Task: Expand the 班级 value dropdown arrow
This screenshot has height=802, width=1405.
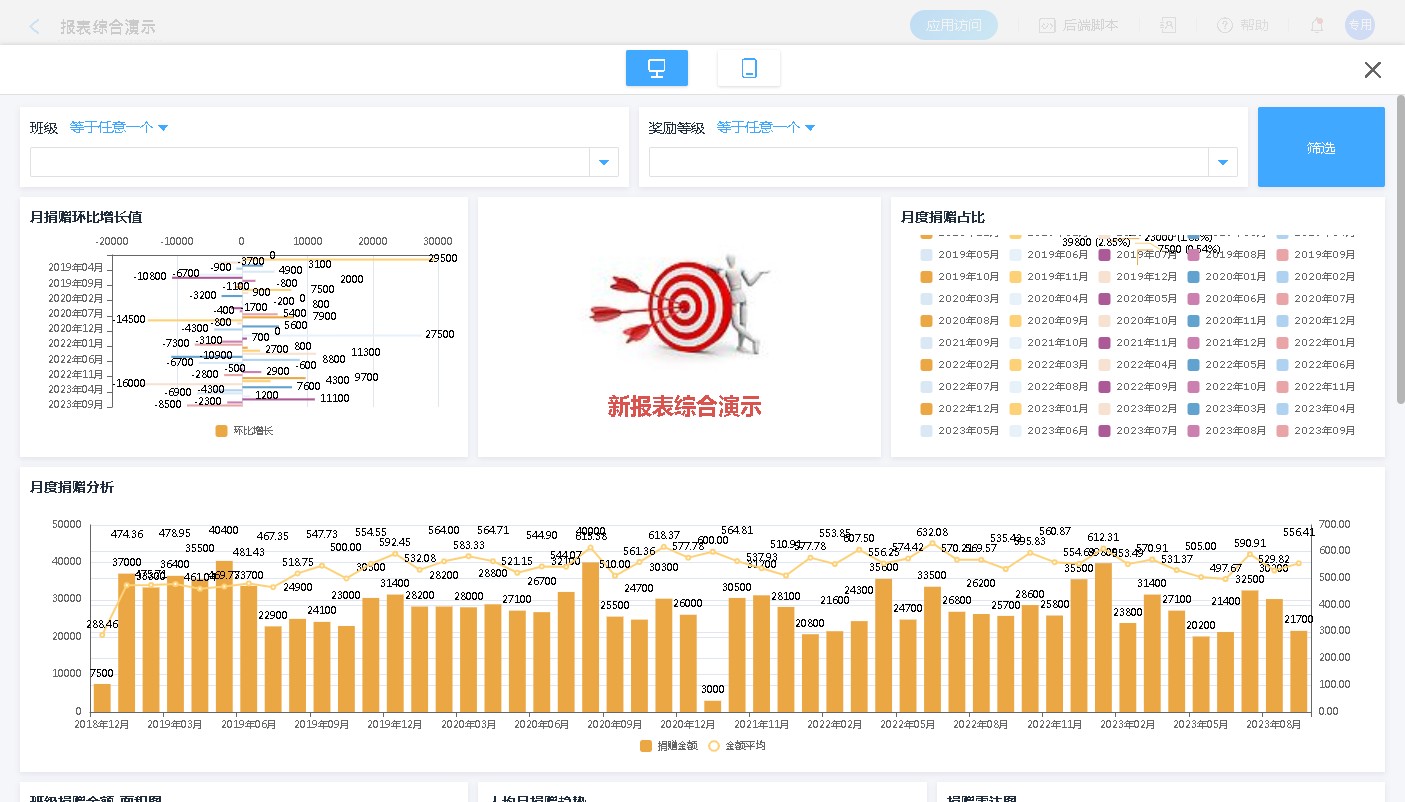Action: (x=603, y=162)
